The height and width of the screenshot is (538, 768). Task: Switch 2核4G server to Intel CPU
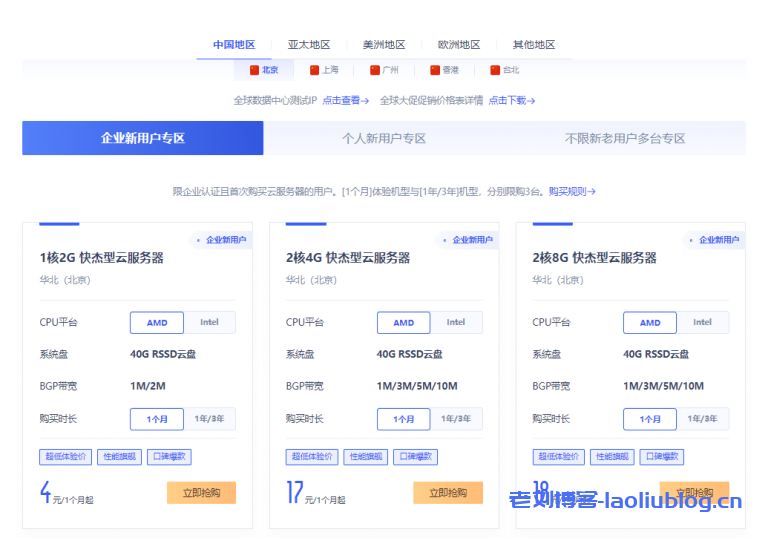(x=456, y=322)
